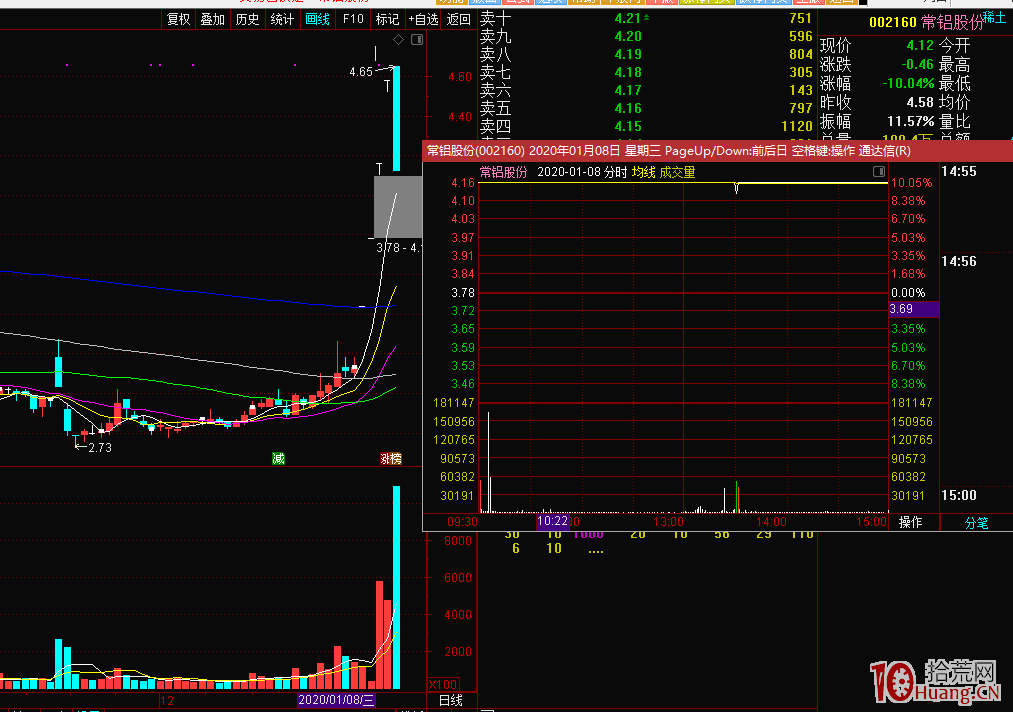This screenshot has width=1013, height=712.
Task: Click the X100 volume scale label
Action: 442,685
